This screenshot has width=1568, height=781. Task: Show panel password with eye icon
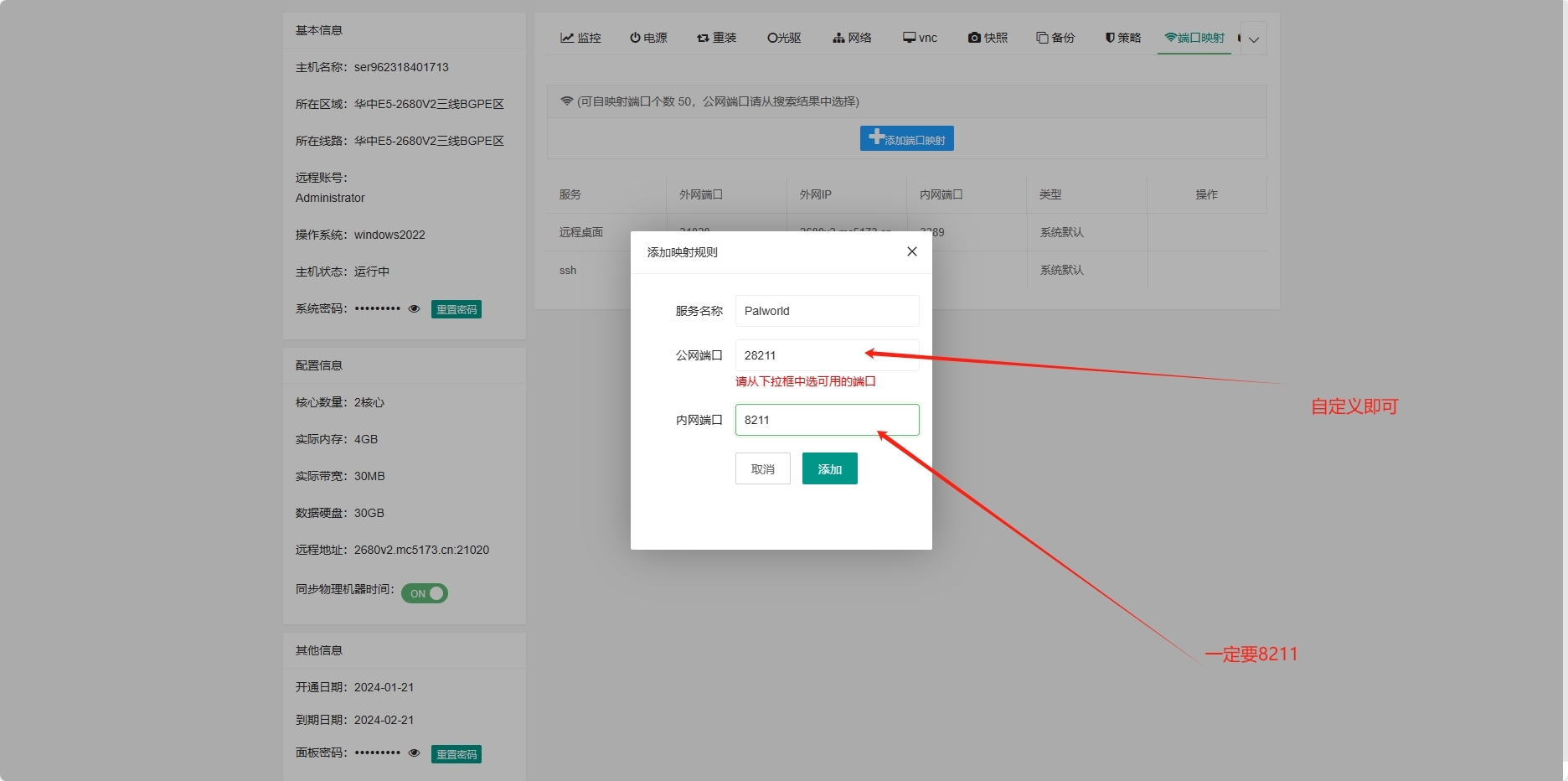[x=414, y=753]
